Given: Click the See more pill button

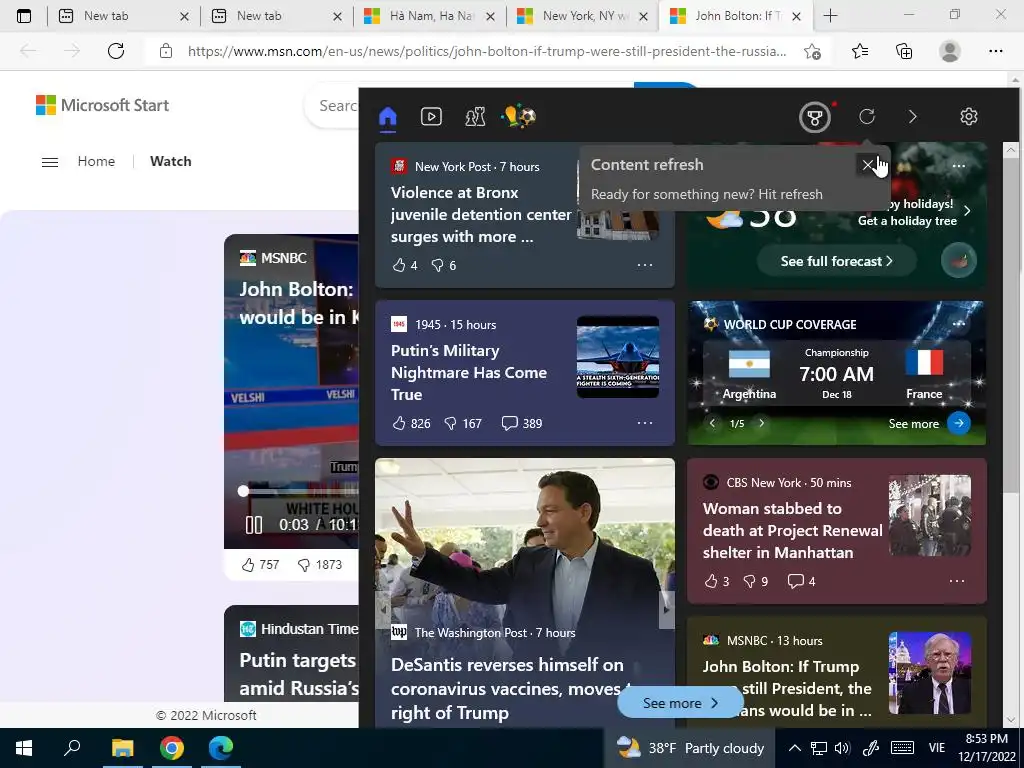Looking at the screenshot, I should click(x=680, y=703).
